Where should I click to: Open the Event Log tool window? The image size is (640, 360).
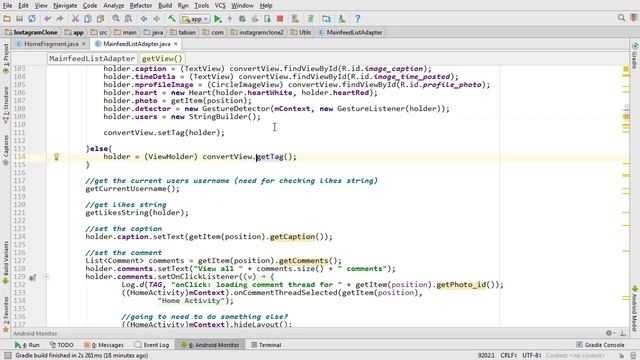coord(151,345)
